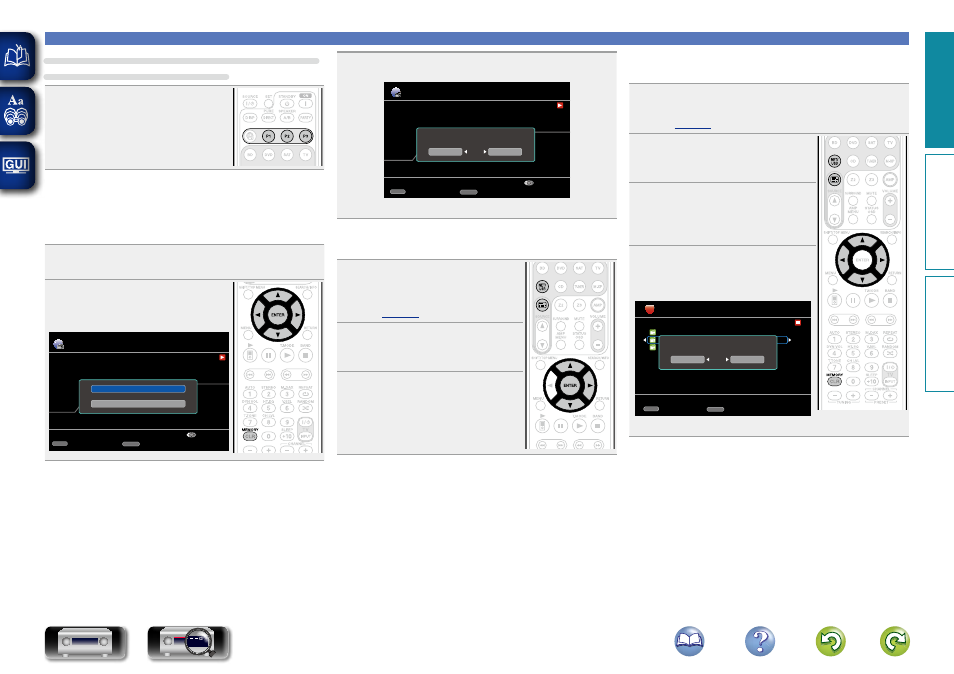The height and width of the screenshot is (674, 954).
Task: Switch to the lowest white tab on the right edge
Action: [x=939, y=335]
